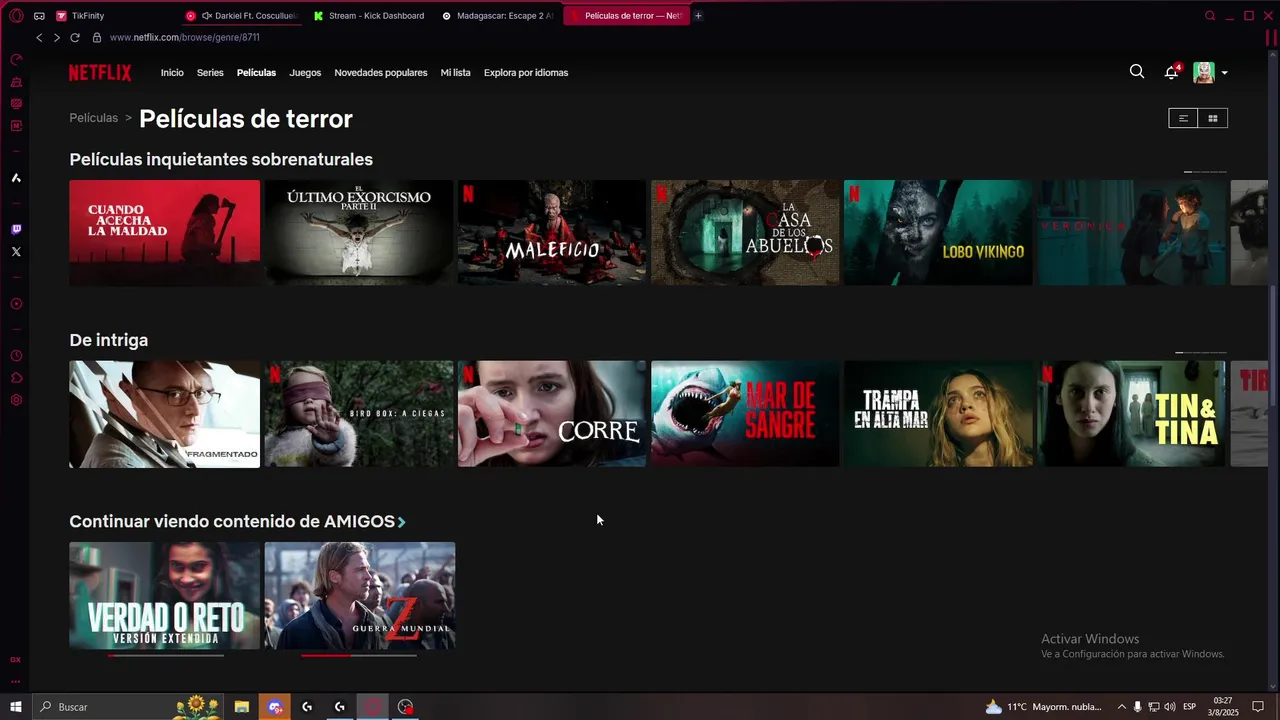The height and width of the screenshot is (720, 1280).
Task: Open the tab islands icon
Action: (39, 16)
